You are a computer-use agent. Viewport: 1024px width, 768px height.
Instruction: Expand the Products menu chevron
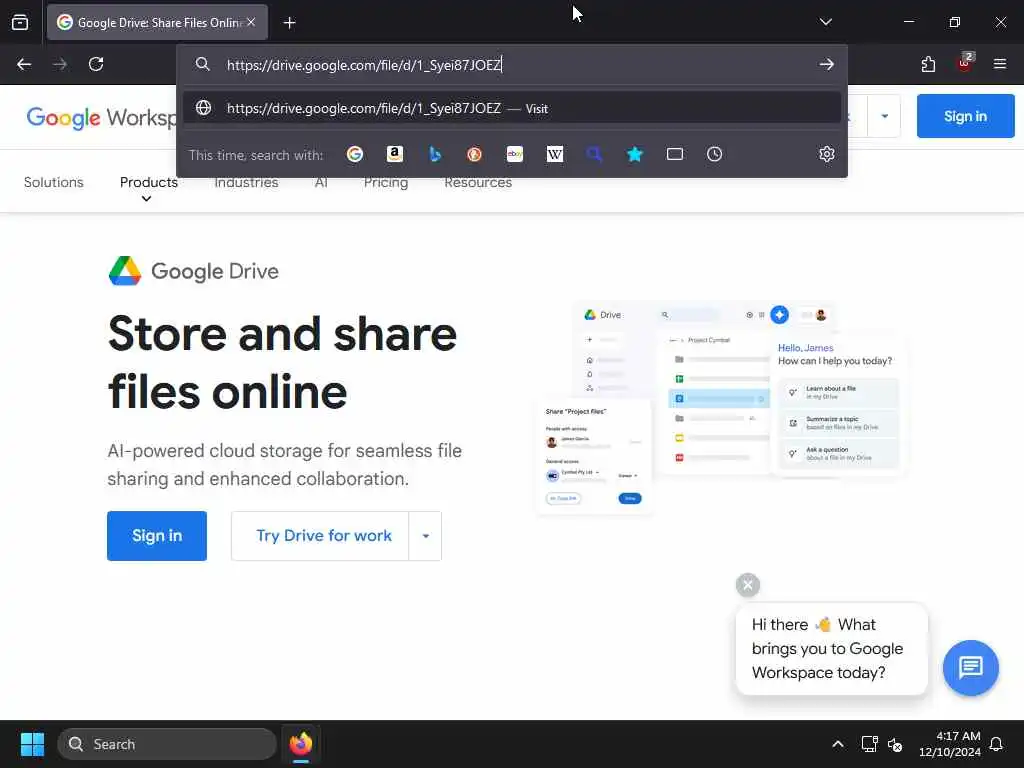pos(146,199)
